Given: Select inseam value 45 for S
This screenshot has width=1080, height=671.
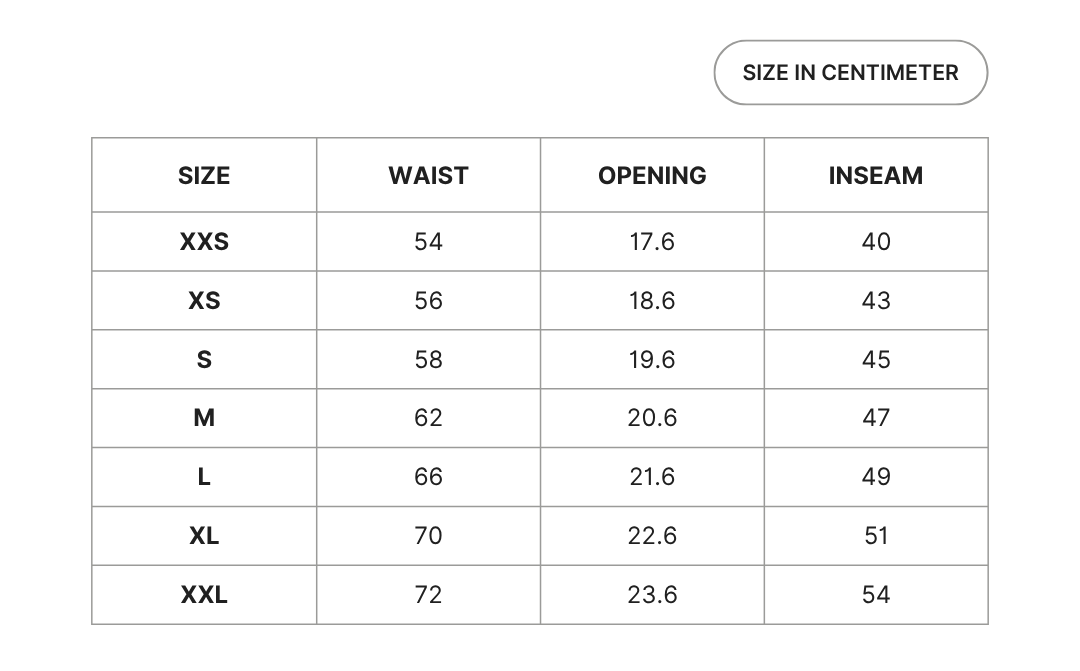Looking at the screenshot, I should tap(876, 359).
